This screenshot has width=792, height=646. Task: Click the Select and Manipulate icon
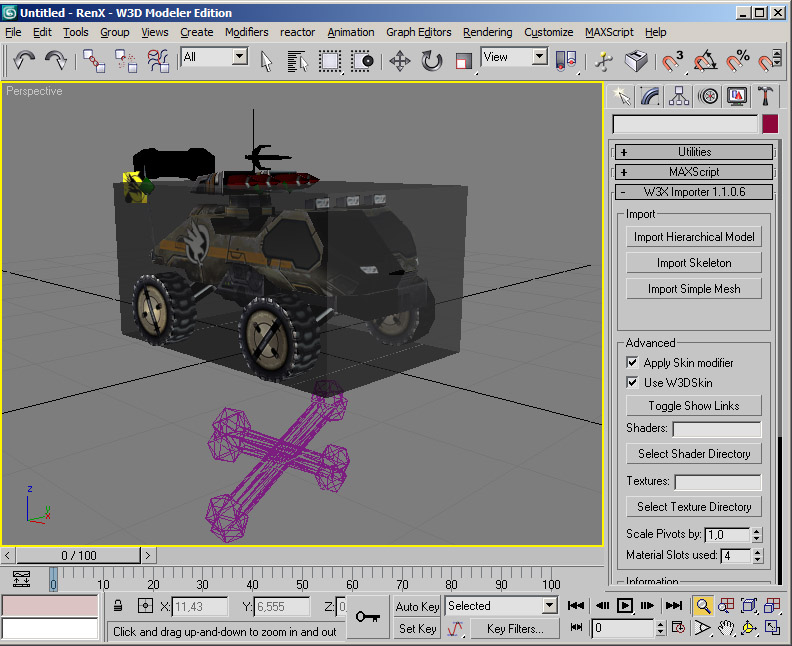(x=604, y=62)
